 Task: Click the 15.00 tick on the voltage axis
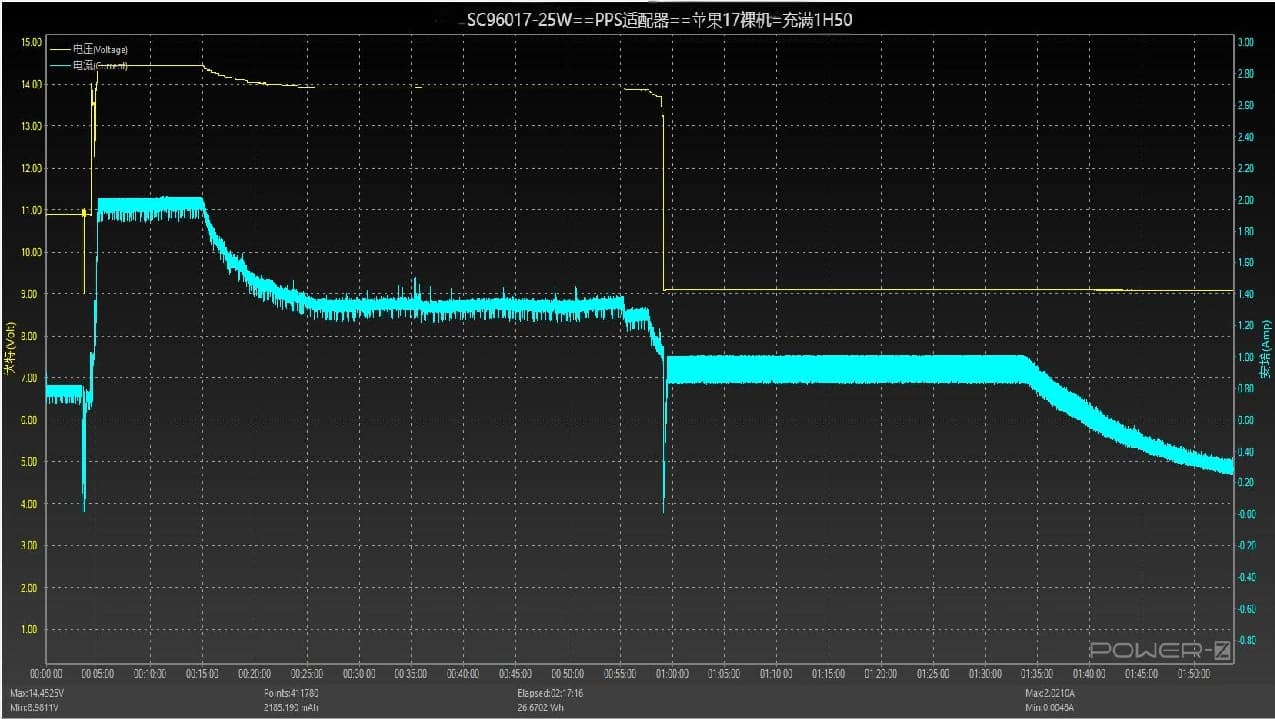[x=31, y=43]
